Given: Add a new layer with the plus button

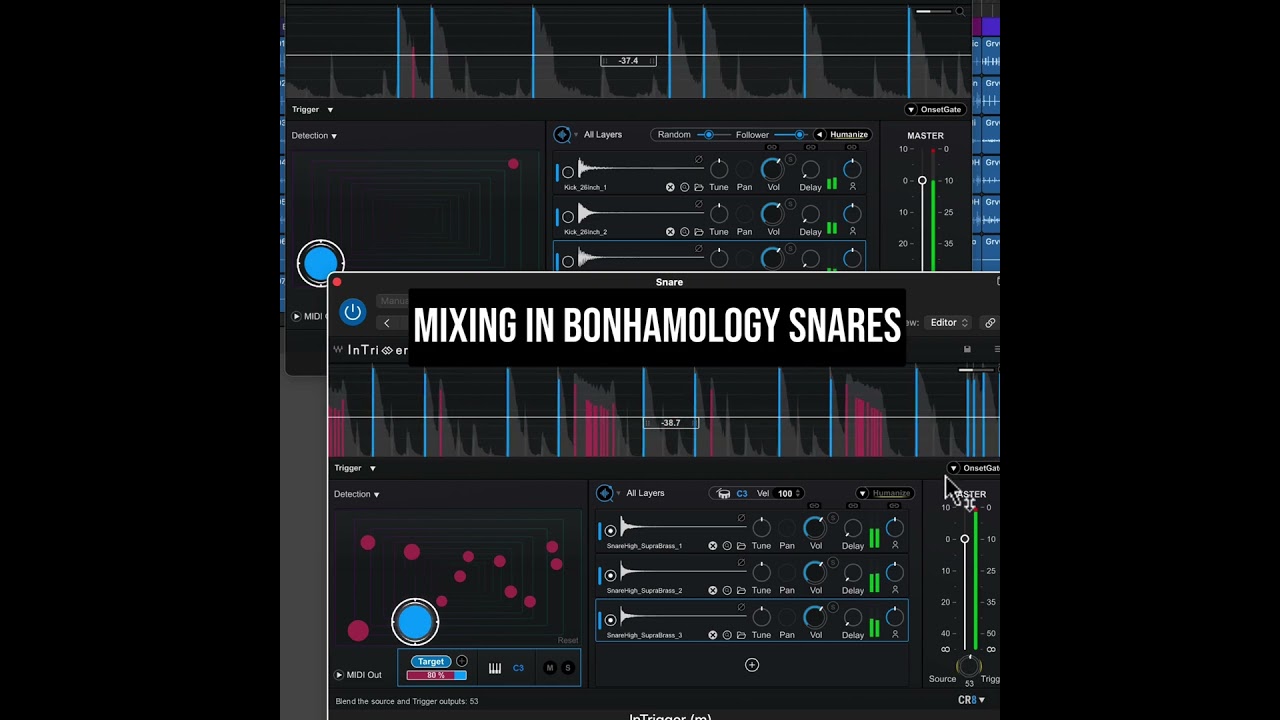Looking at the screenshot, I should [x=752, y=665].
